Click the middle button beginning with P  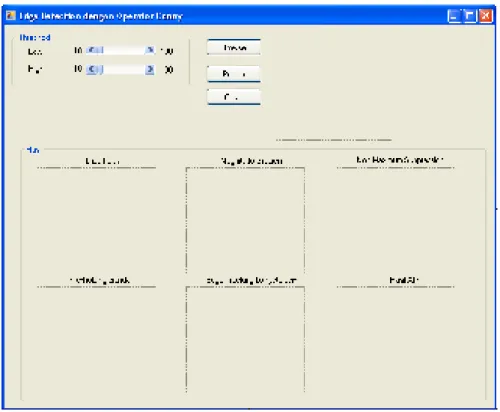tap(234, 74)
